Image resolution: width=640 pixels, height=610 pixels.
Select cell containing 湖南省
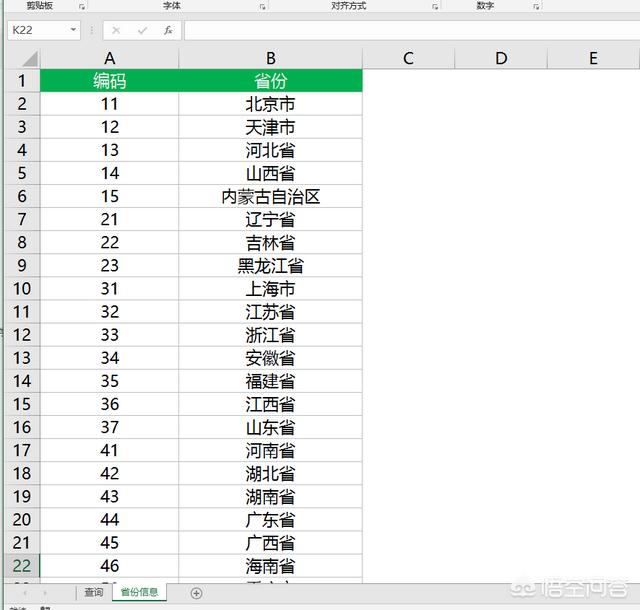tap(271, 496)
